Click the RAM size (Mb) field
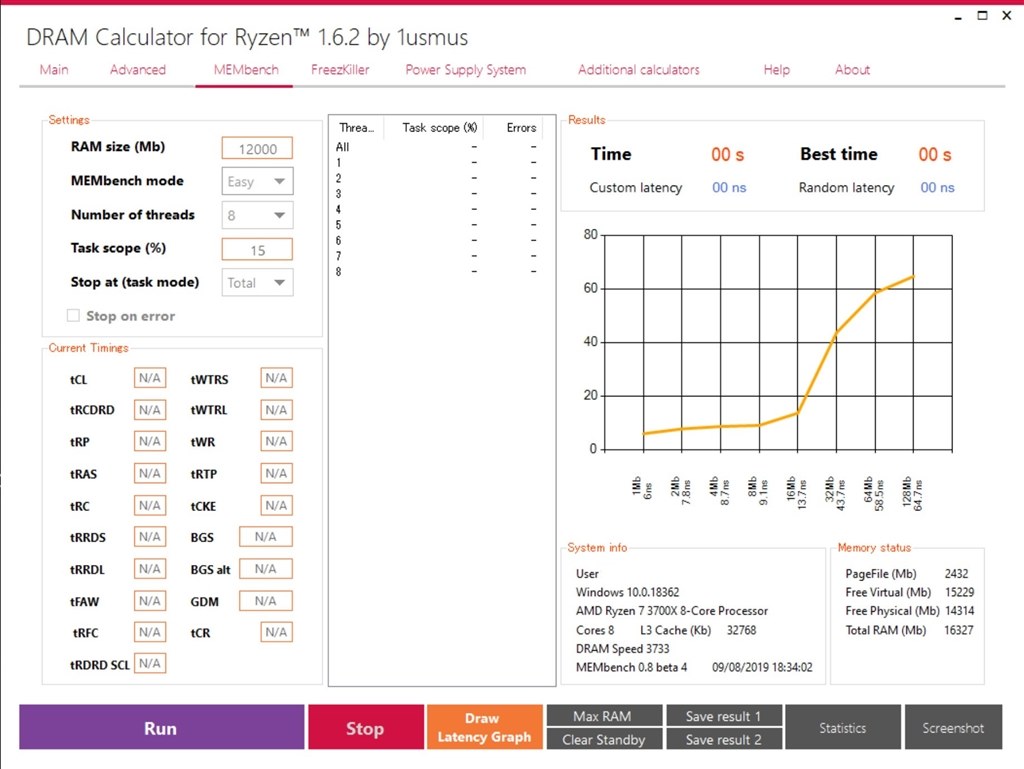 257,149
